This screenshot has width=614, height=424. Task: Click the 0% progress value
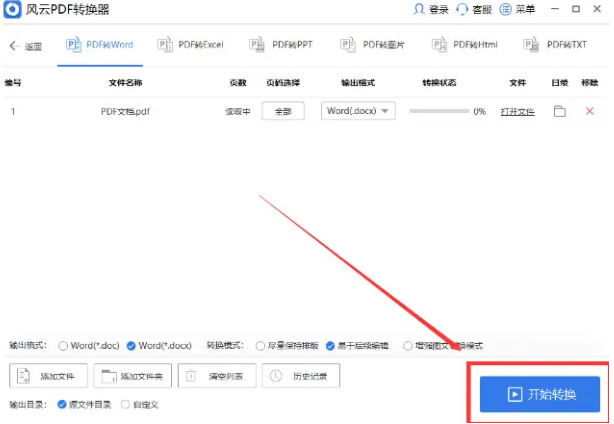click(480, 112)
